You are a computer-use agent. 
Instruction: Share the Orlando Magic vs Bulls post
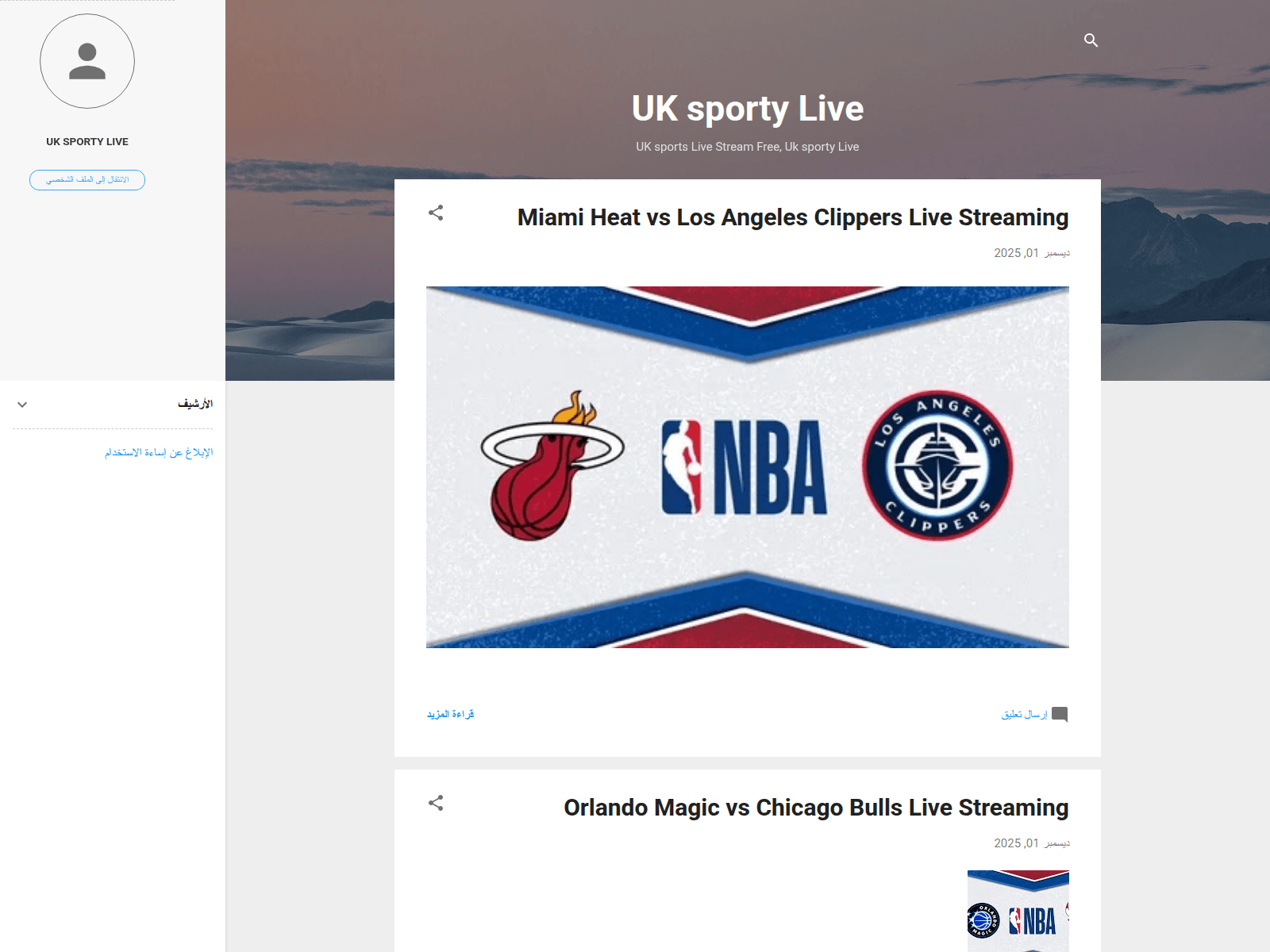coord(436,803)
